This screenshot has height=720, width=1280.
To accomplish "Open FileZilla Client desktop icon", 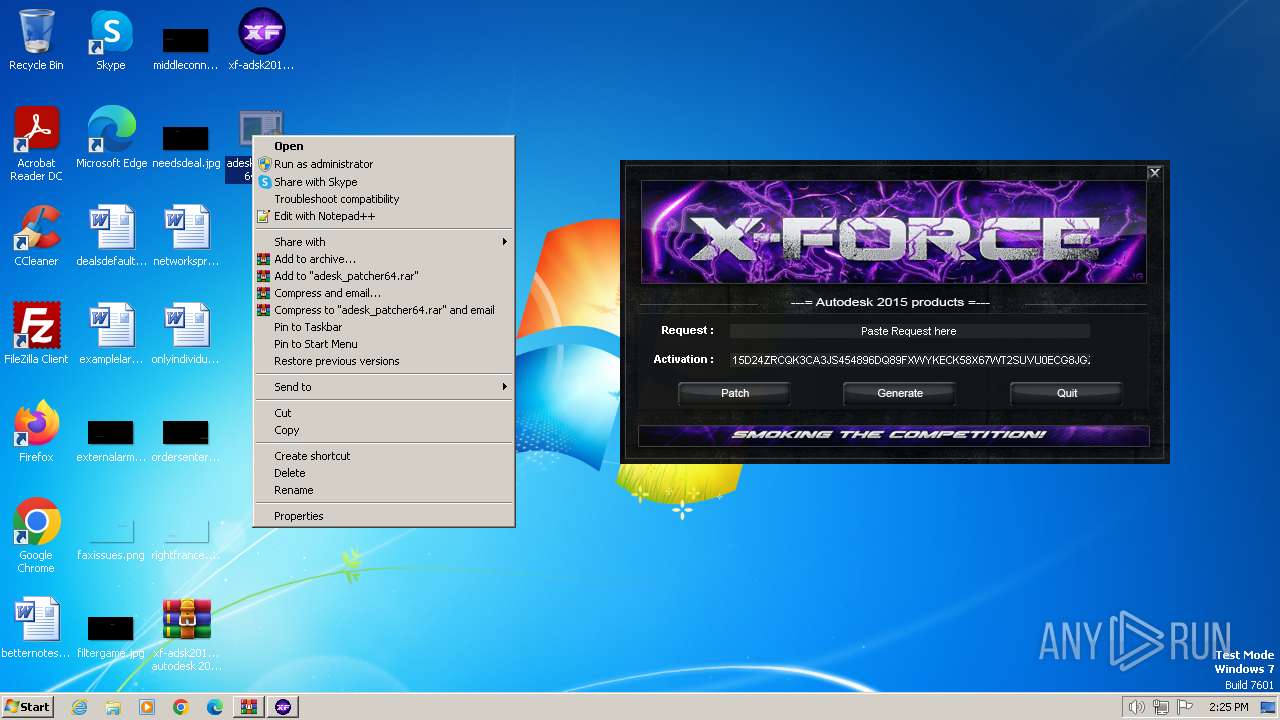I will (36, 334).
